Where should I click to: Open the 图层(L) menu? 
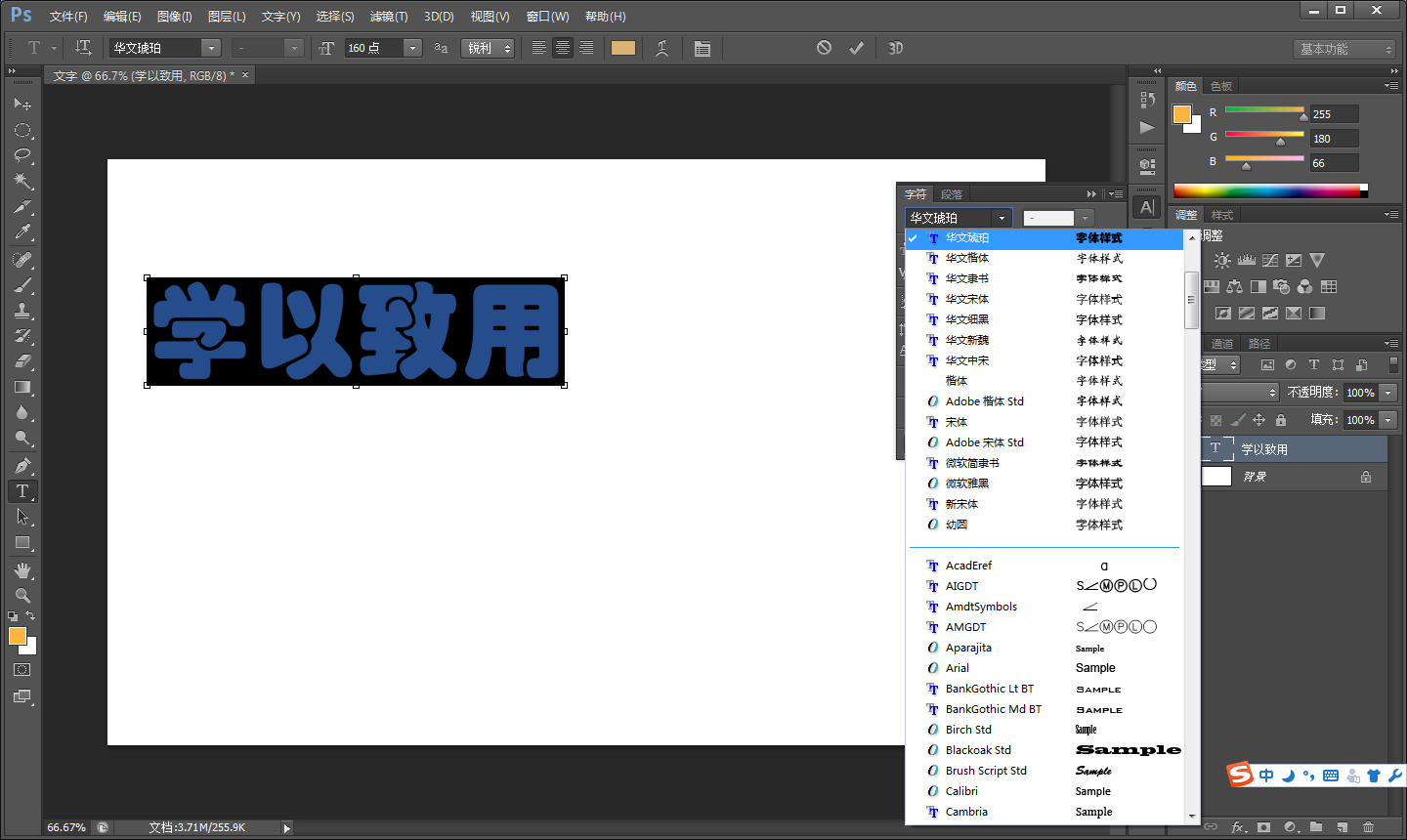click(227, 17)
